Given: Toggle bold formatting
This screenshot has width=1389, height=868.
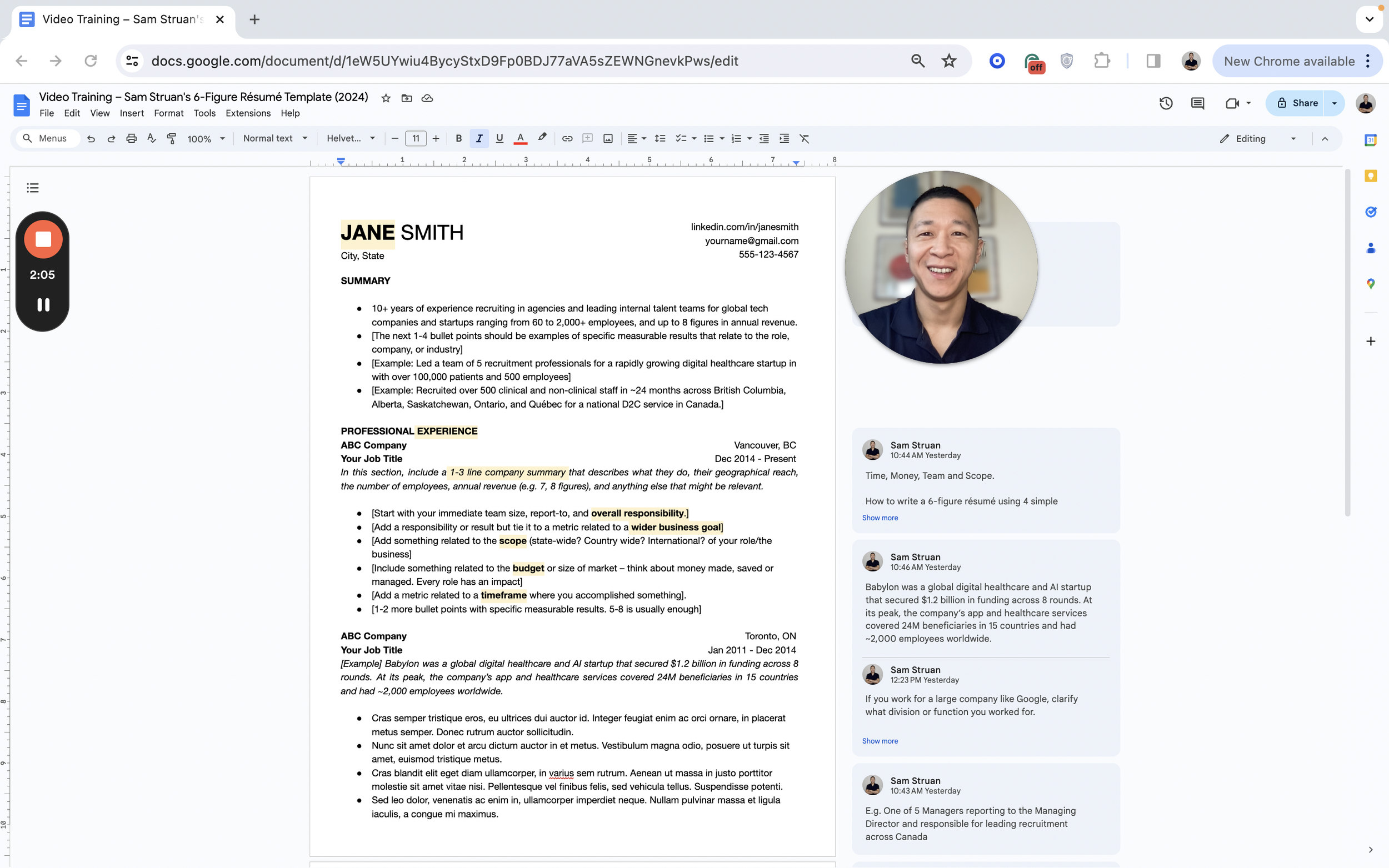Looking at the screenshot, I should coord(458,138).
